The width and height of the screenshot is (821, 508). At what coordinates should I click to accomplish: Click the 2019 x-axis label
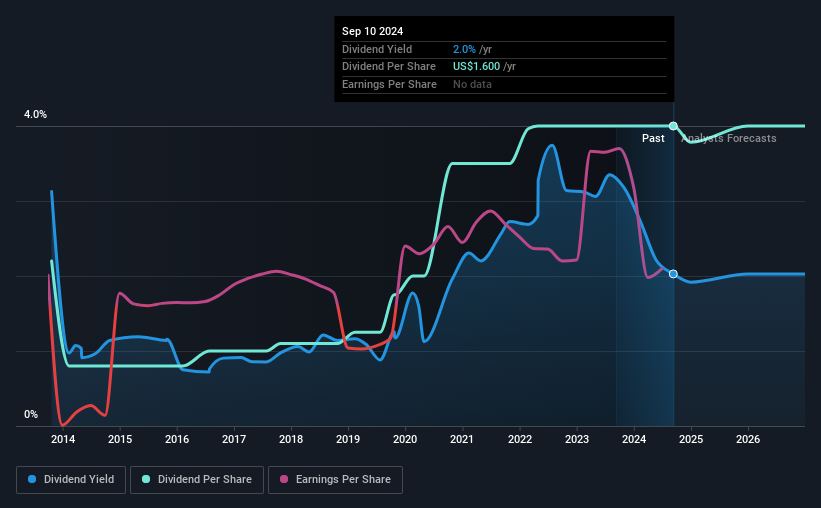(348, 439)
